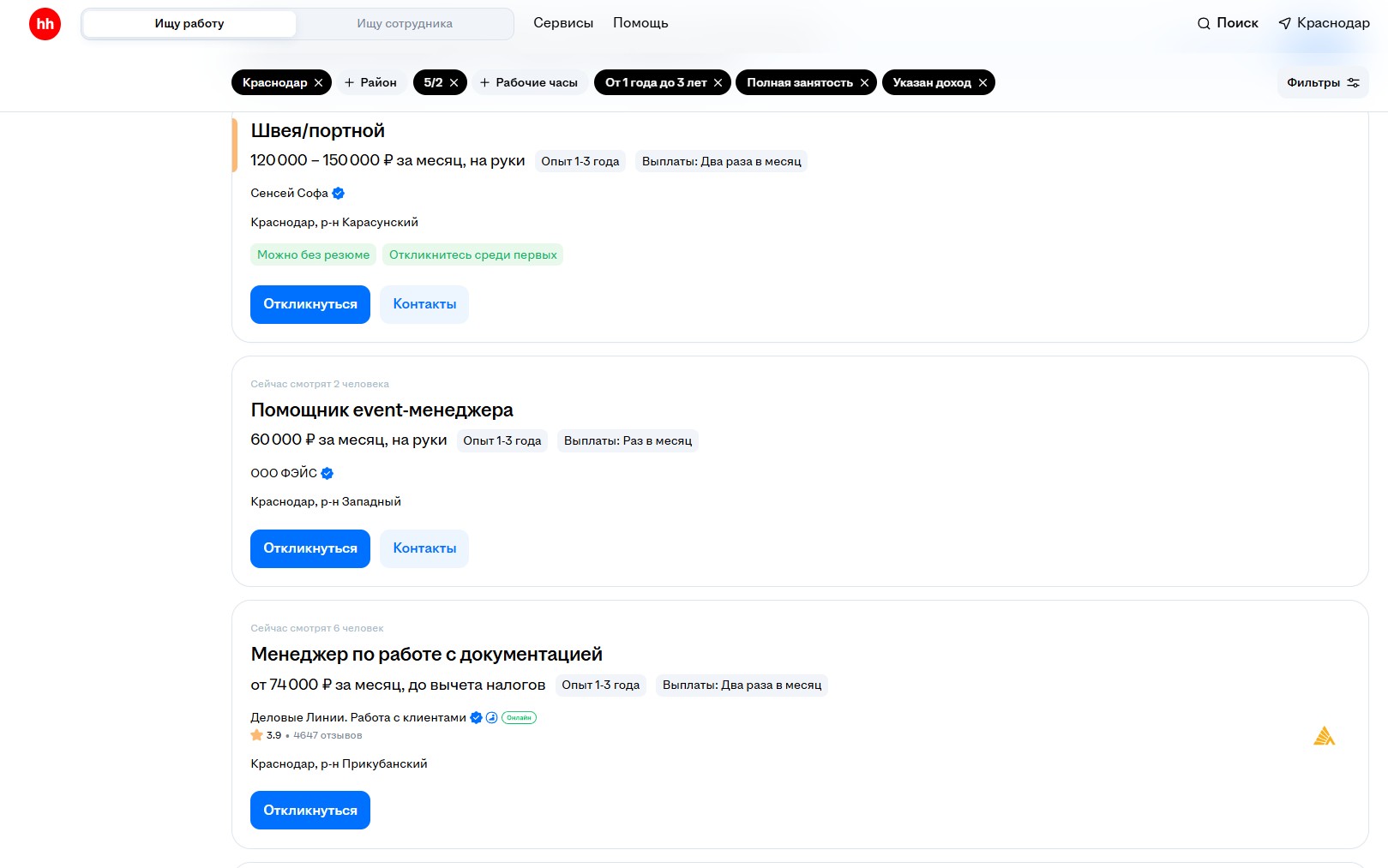Open the "Швея/портной" vacancy title
Screen dimensions: 1388x868
[x=317, y=131]
